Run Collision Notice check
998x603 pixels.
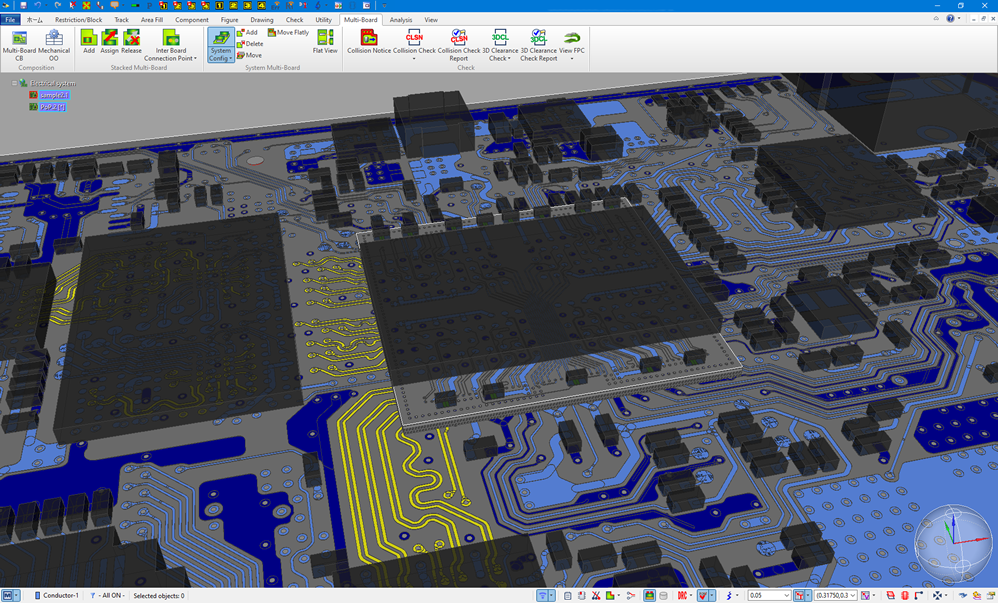[x=369, y=43]
